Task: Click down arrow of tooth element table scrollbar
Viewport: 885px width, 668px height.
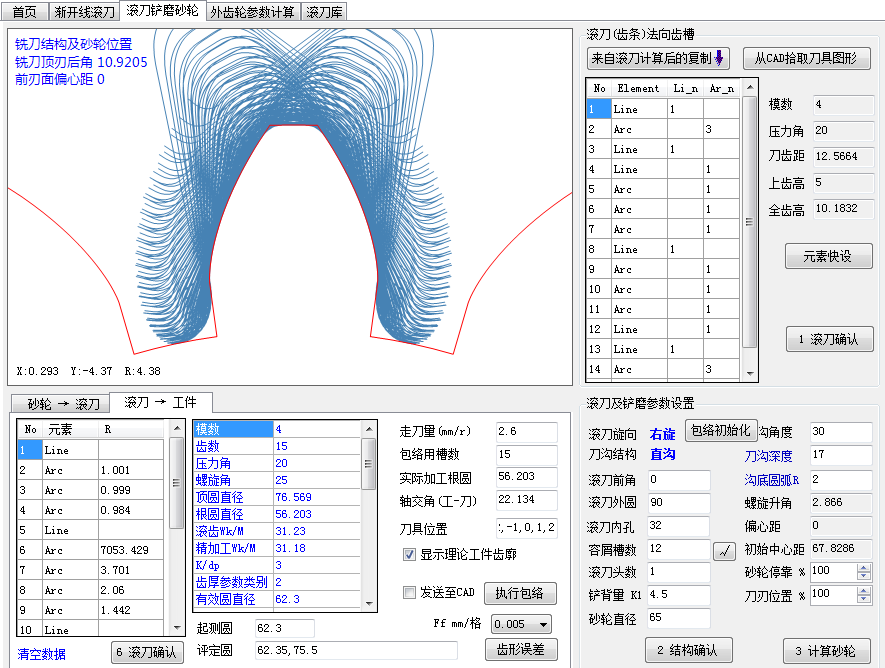Action: (x=750, y=373)
